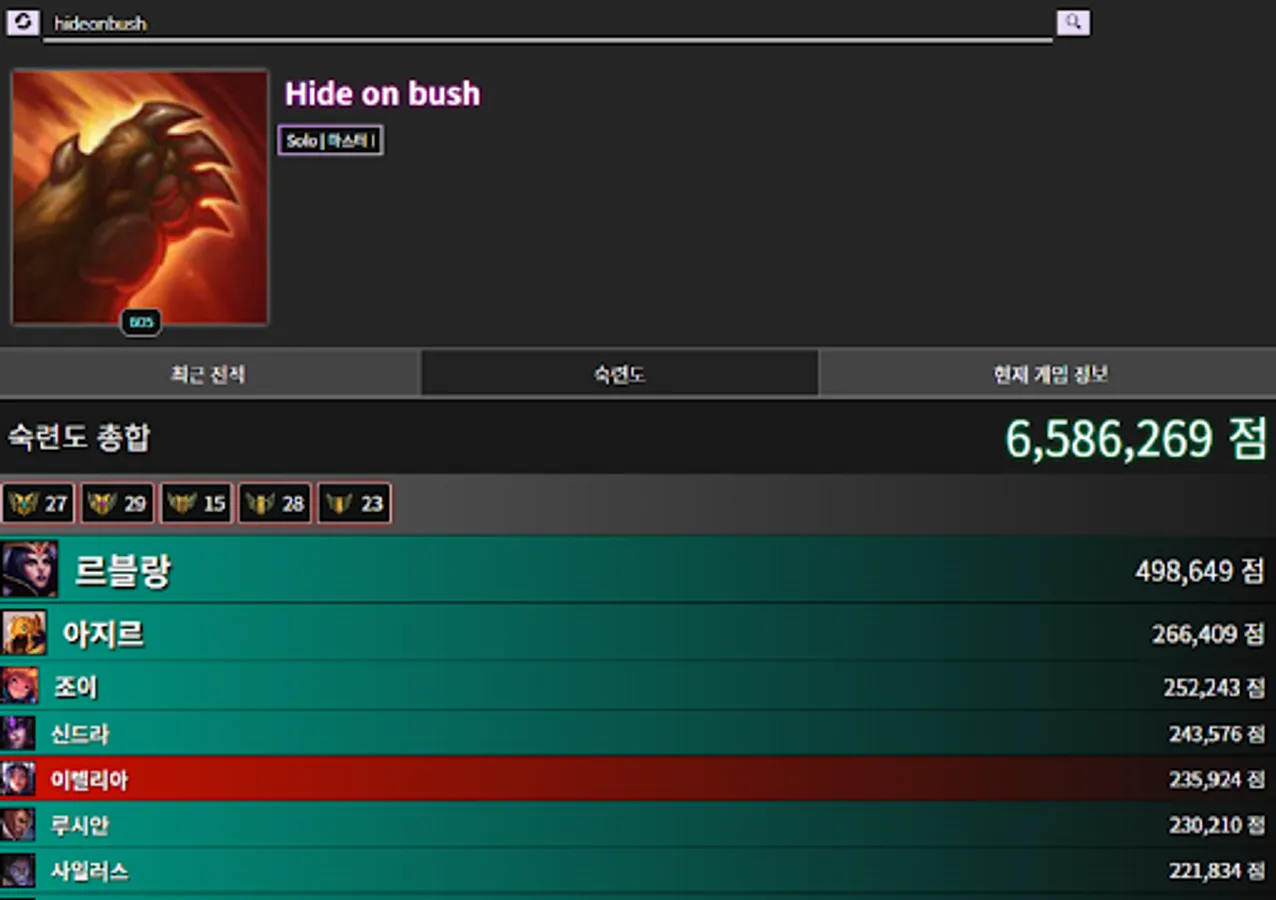The image size is (1276, 900).
Task: Click the 신드라 champion name
Action: [80, 734]
